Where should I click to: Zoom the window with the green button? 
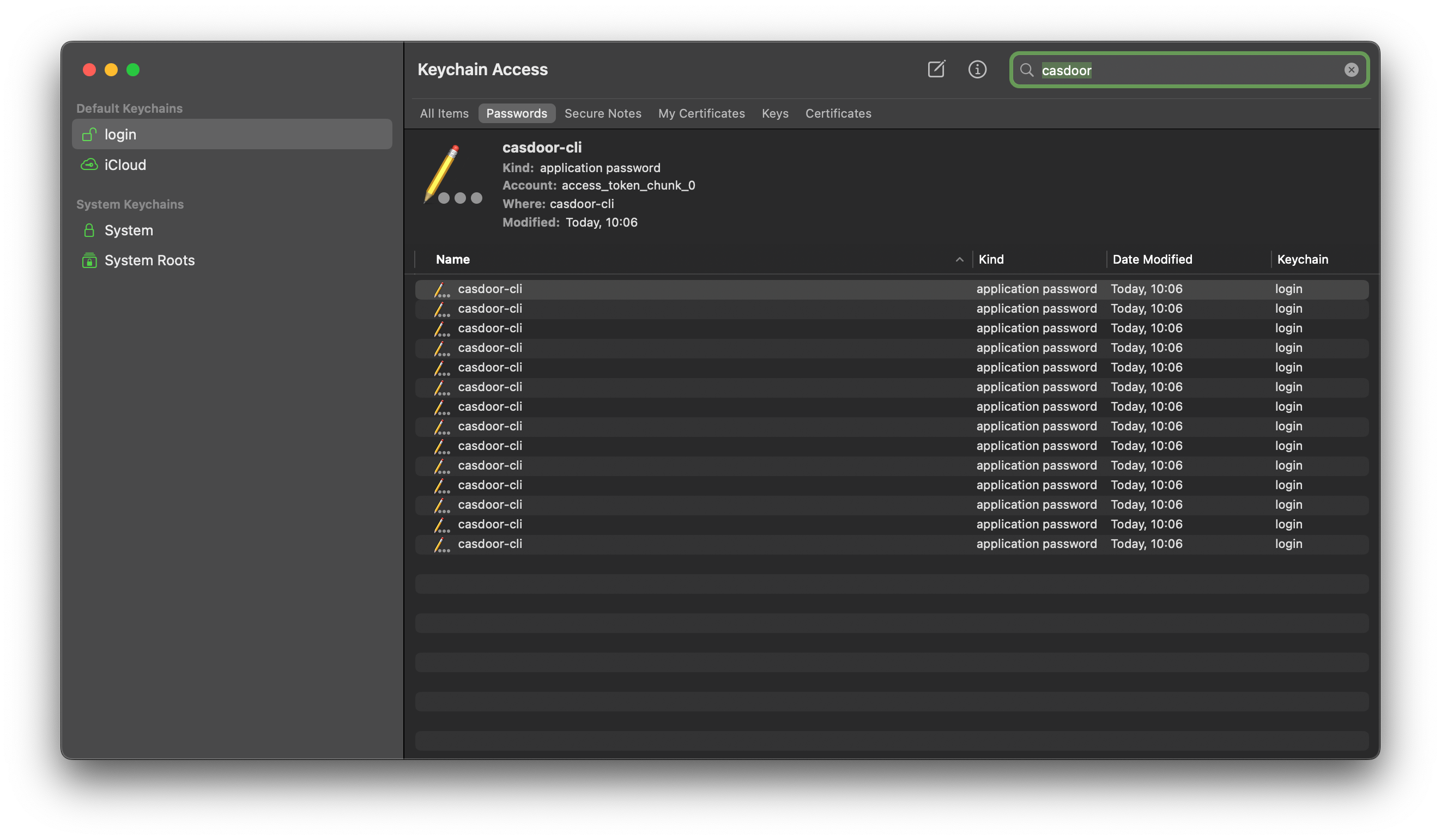[132, 70]
